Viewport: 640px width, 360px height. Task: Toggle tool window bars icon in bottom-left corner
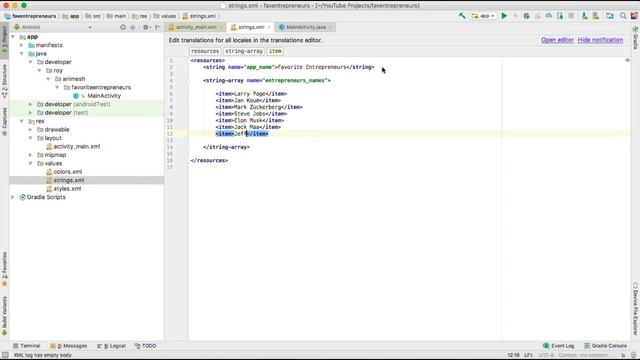tap(5, 355)
